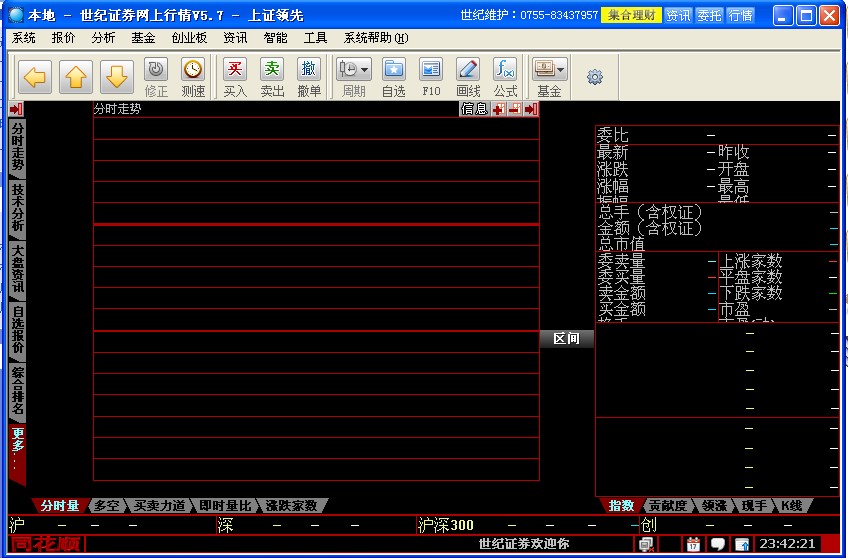848x558 pixels.
Task: Open the 测速 speed test tool
Action: (x=193, y=70)
